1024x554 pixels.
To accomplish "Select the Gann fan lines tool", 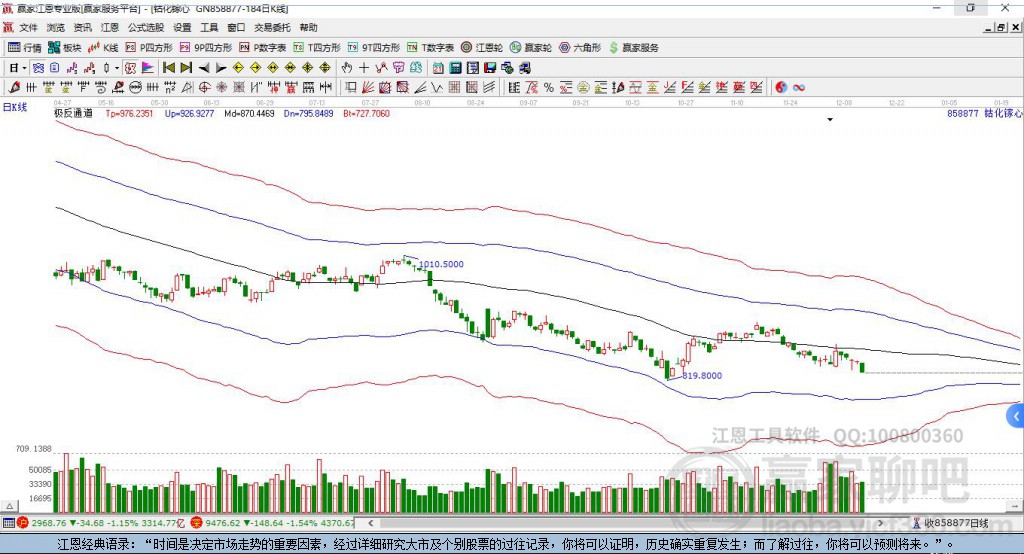I will point(368,88).
